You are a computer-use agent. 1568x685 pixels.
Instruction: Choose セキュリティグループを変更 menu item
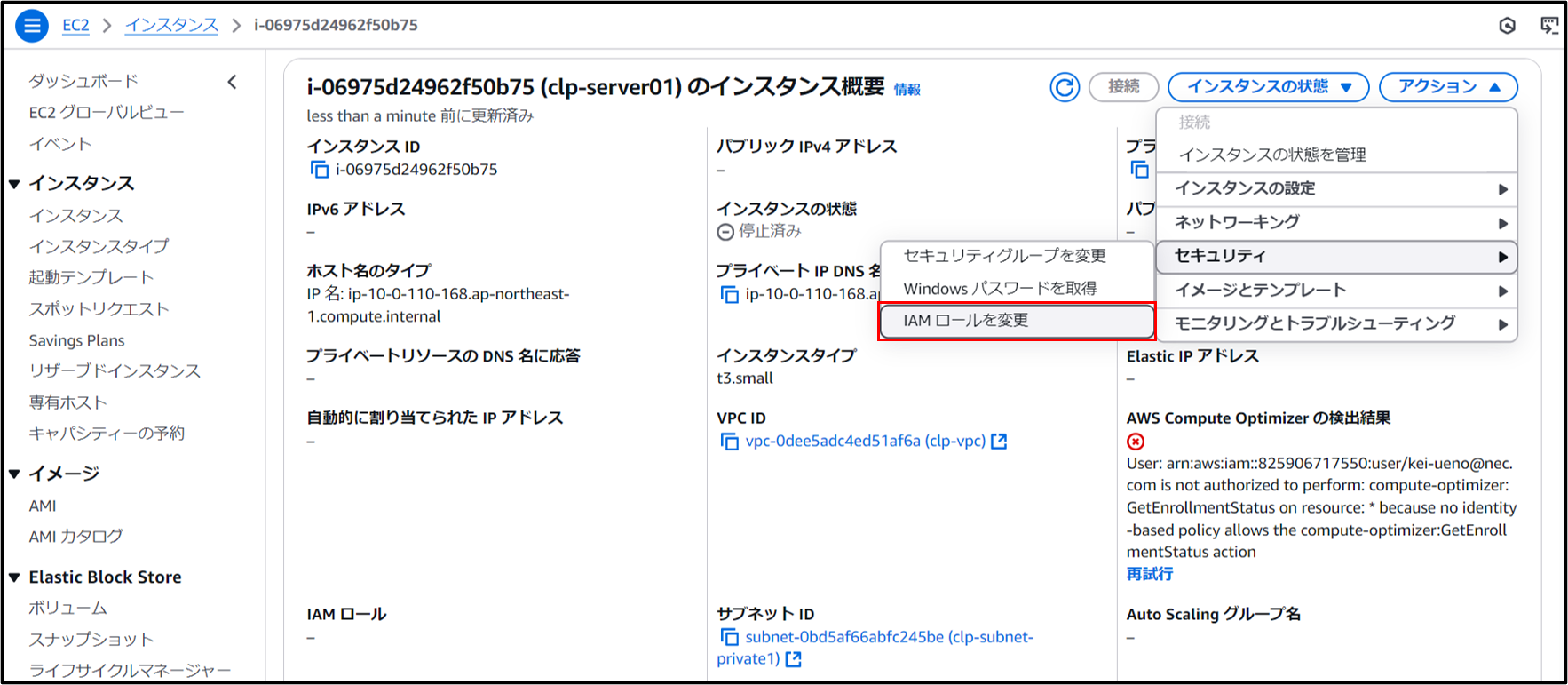coord(1004,256)
